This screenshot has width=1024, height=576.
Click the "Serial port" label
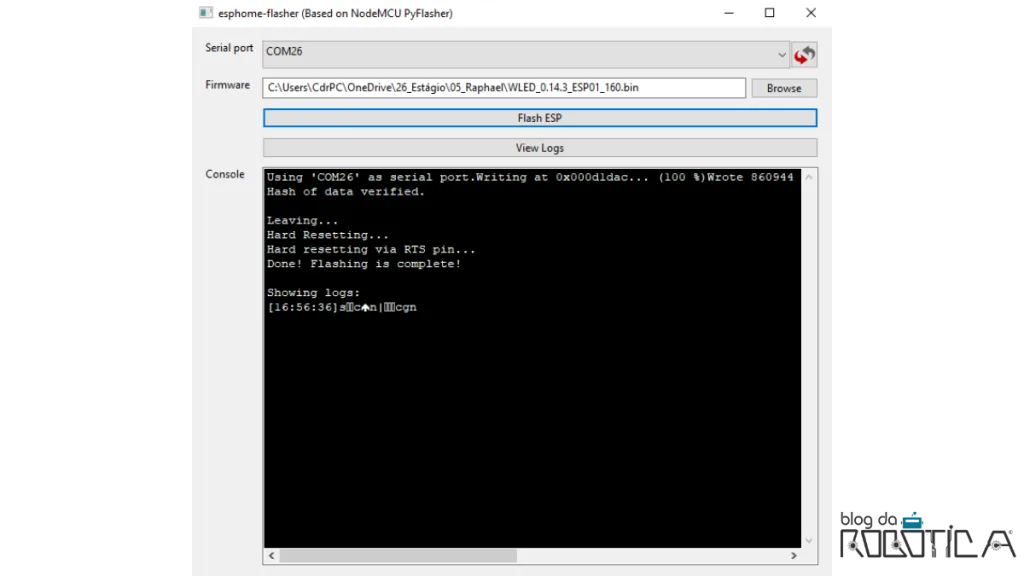pyautogui.click(x=229, y=48)
